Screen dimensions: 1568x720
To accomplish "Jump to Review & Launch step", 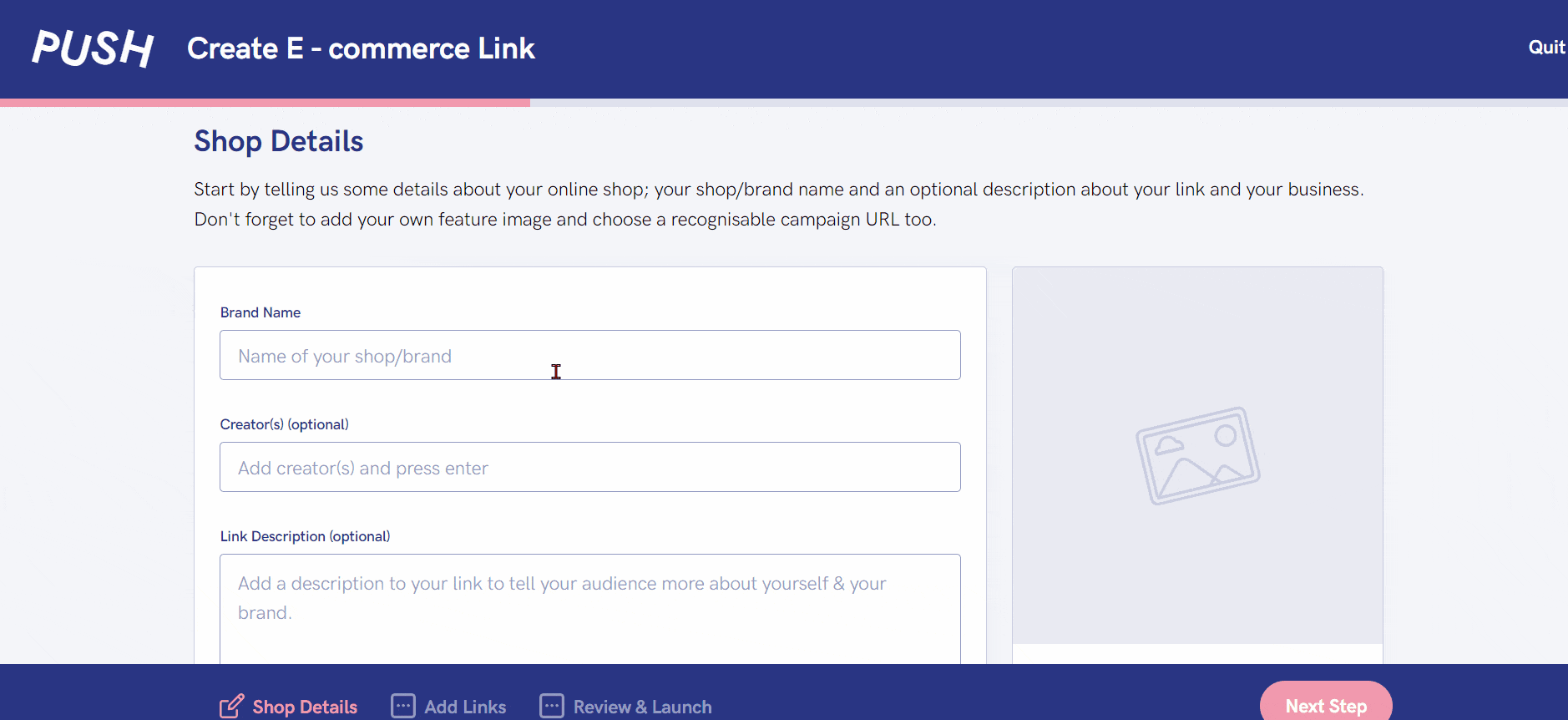I will (626, 707).
